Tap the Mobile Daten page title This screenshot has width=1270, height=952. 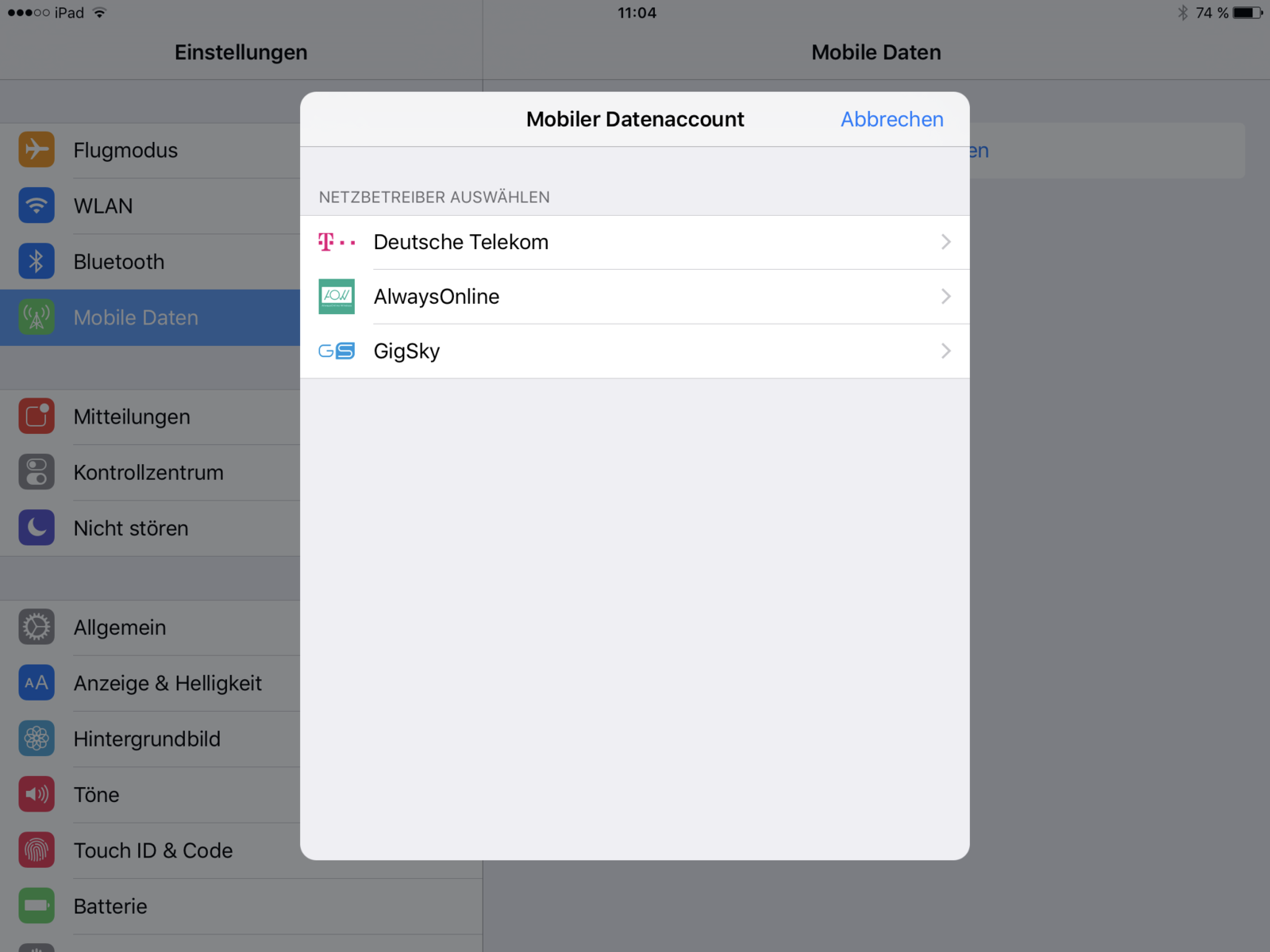point(876,52)
